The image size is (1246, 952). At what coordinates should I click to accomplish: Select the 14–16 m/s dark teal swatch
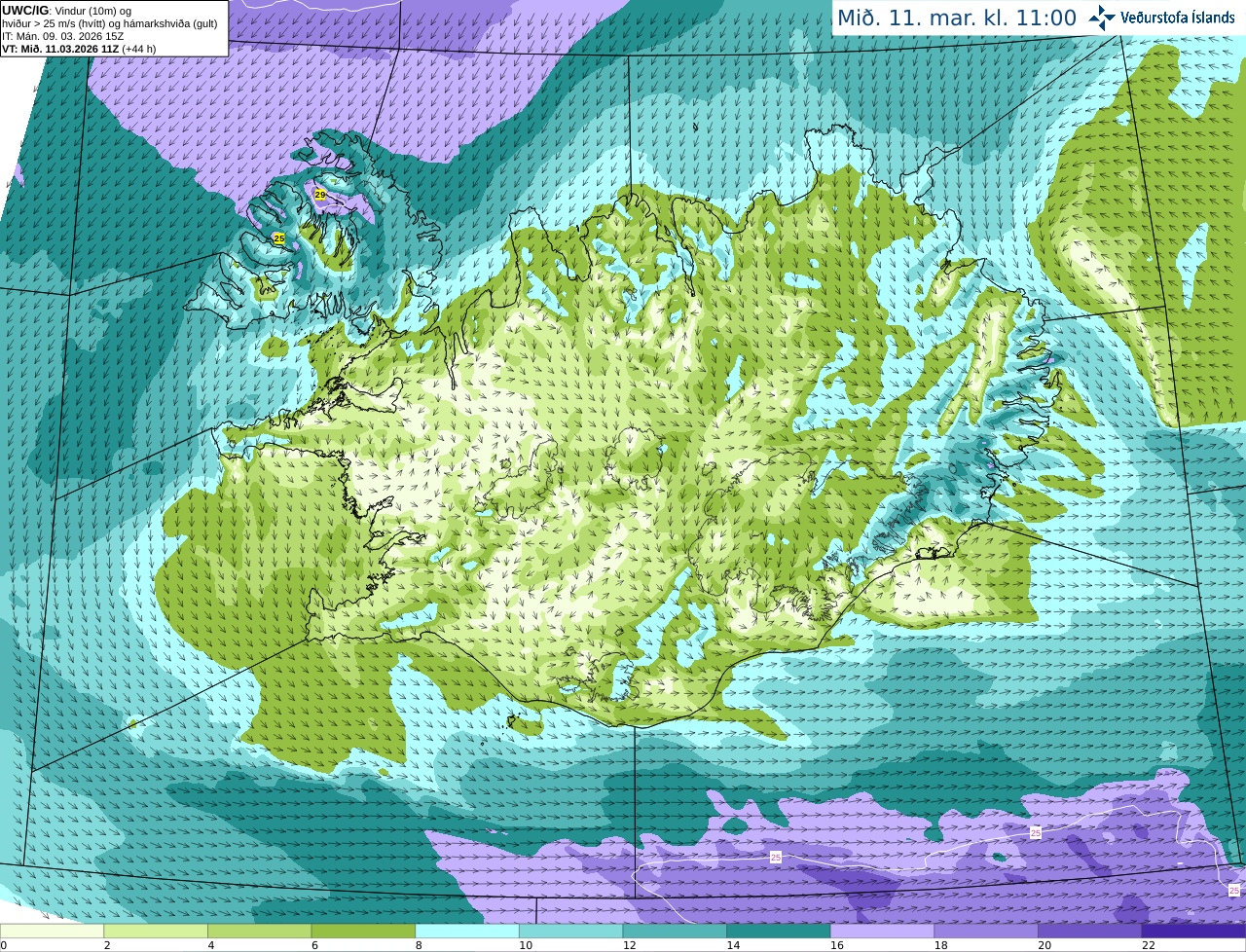(779, 932)
